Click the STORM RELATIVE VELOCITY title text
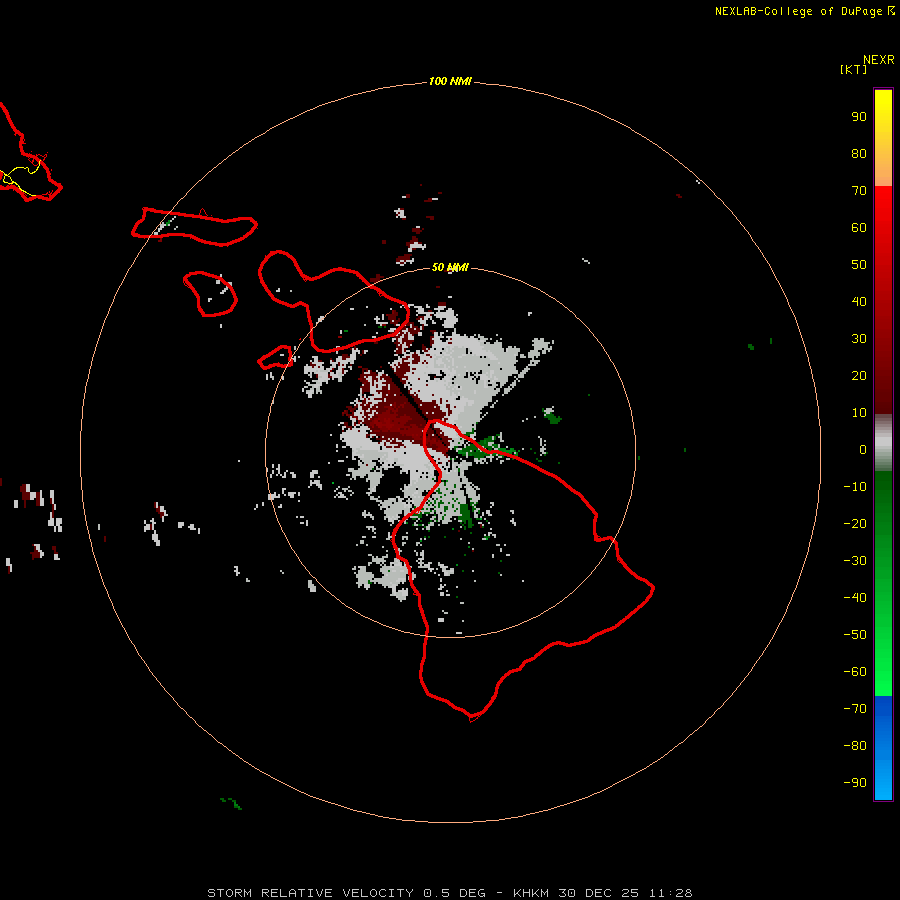This screenshot has width=900, height=900. pyautogui.click(x=309, y=893)
